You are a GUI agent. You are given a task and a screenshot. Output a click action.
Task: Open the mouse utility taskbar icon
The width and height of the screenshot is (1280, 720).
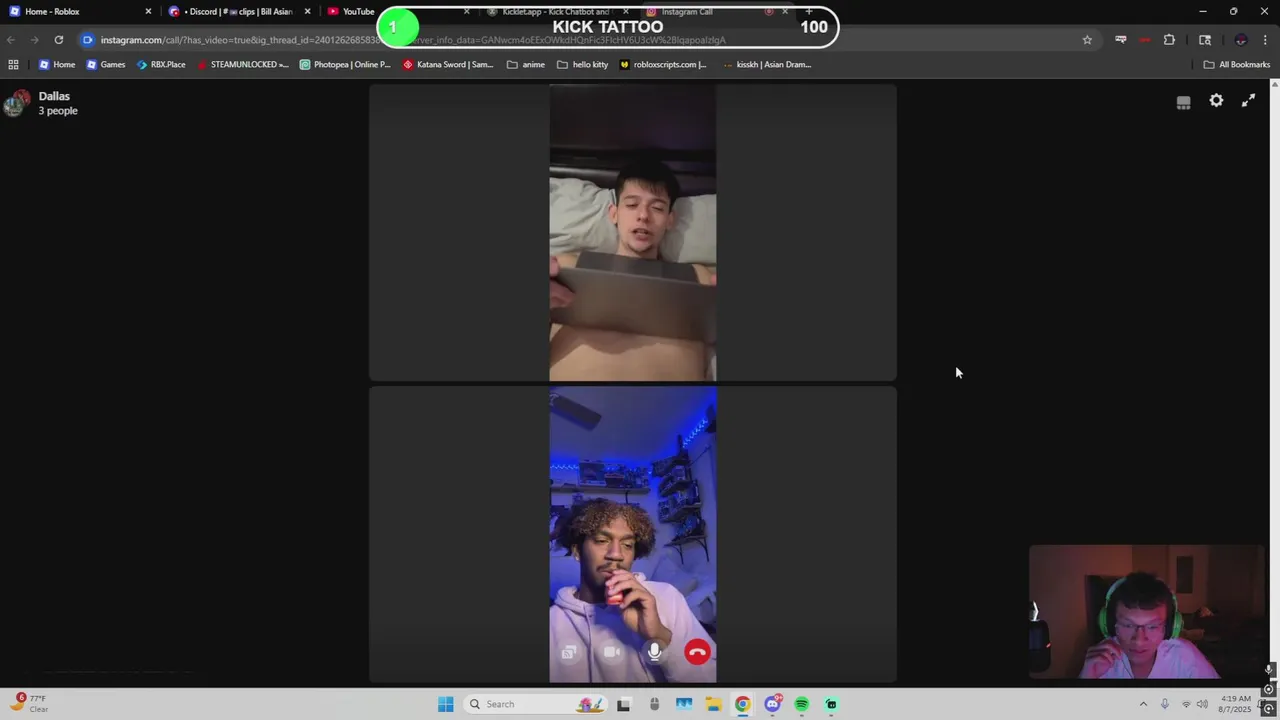(654, 704)
